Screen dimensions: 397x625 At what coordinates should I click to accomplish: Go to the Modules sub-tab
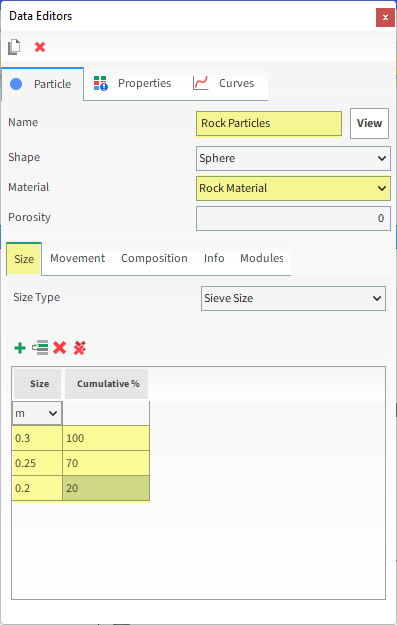pyautogui.click(x=261, y=258)
